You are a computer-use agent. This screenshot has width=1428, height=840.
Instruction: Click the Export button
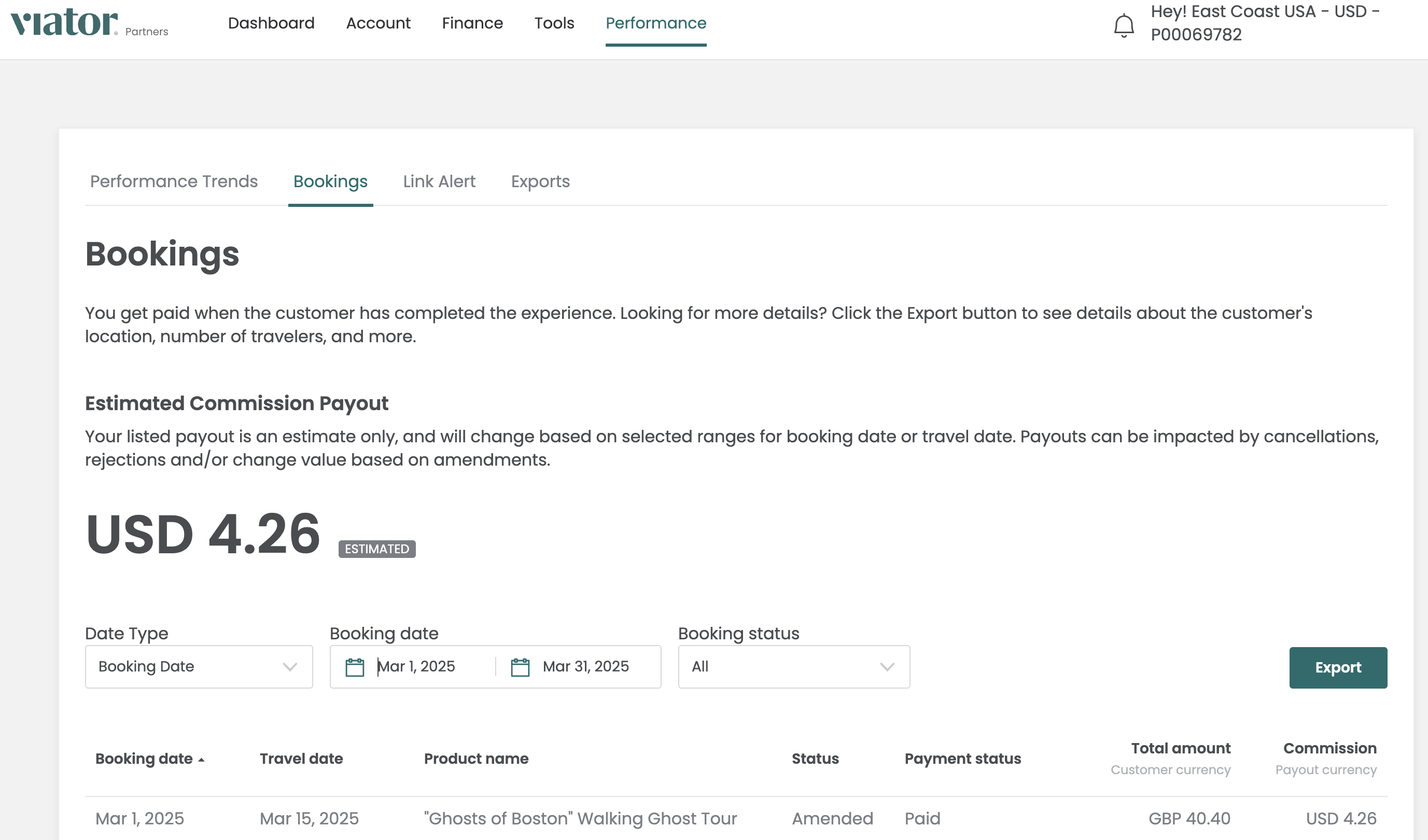tap(1338, 667)
